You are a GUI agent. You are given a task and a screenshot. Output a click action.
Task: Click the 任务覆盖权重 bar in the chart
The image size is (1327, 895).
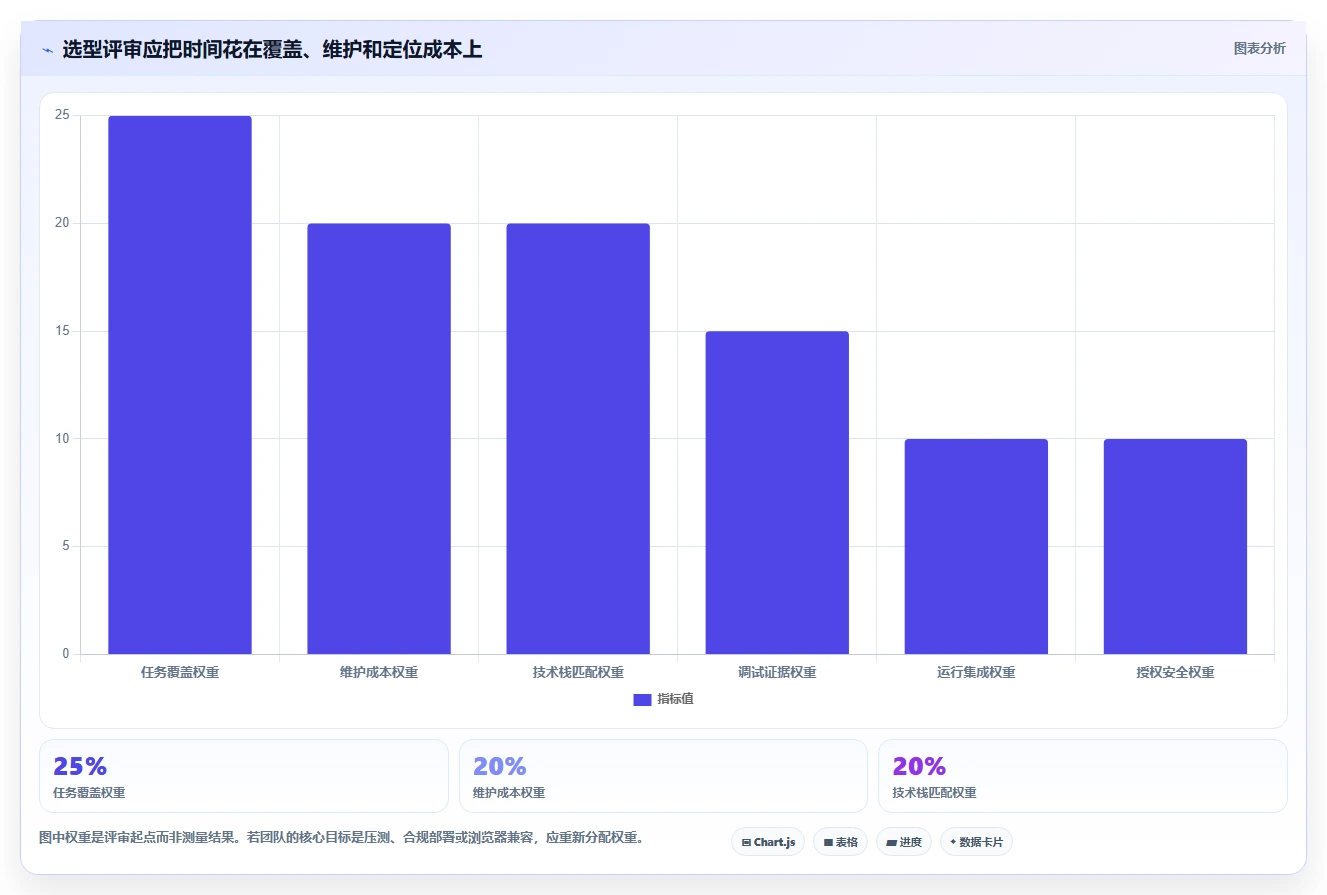(x=180, y=385)
